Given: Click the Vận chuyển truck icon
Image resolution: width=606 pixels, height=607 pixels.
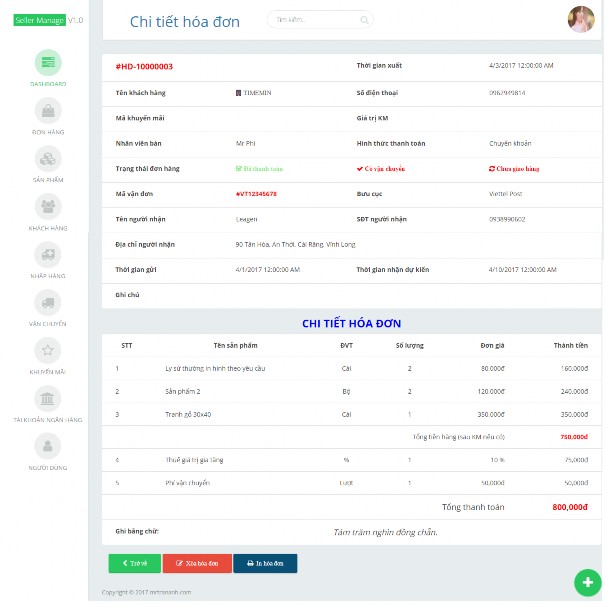Looking at the screenshot, I should [x=48, y=302].
